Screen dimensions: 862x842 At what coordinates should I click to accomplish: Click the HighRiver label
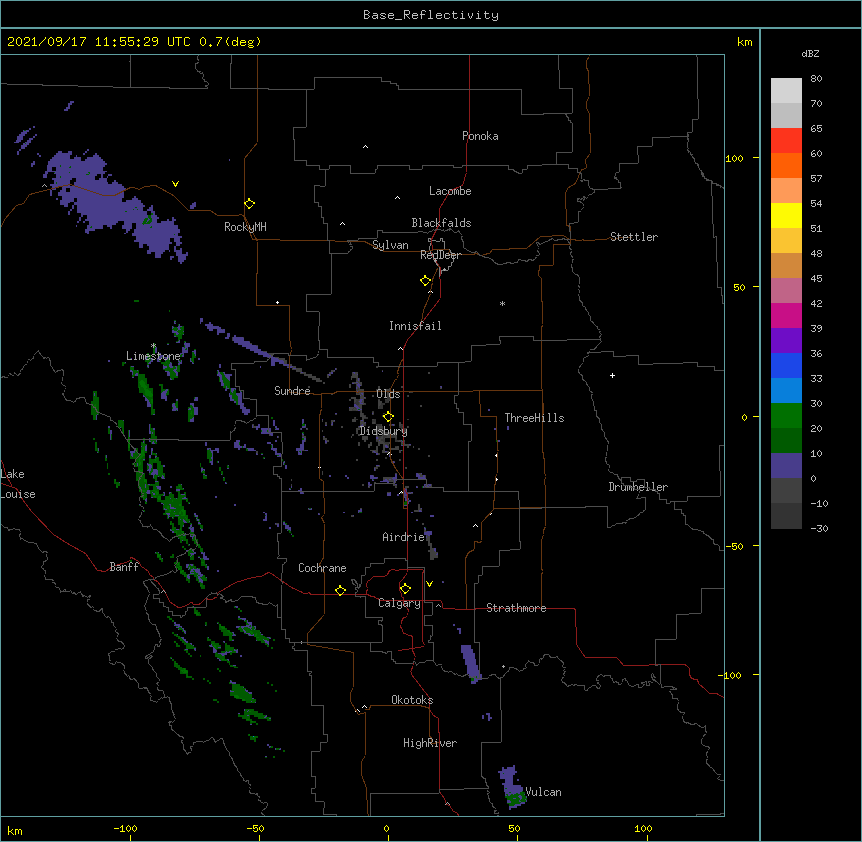(x=430, y=743)
